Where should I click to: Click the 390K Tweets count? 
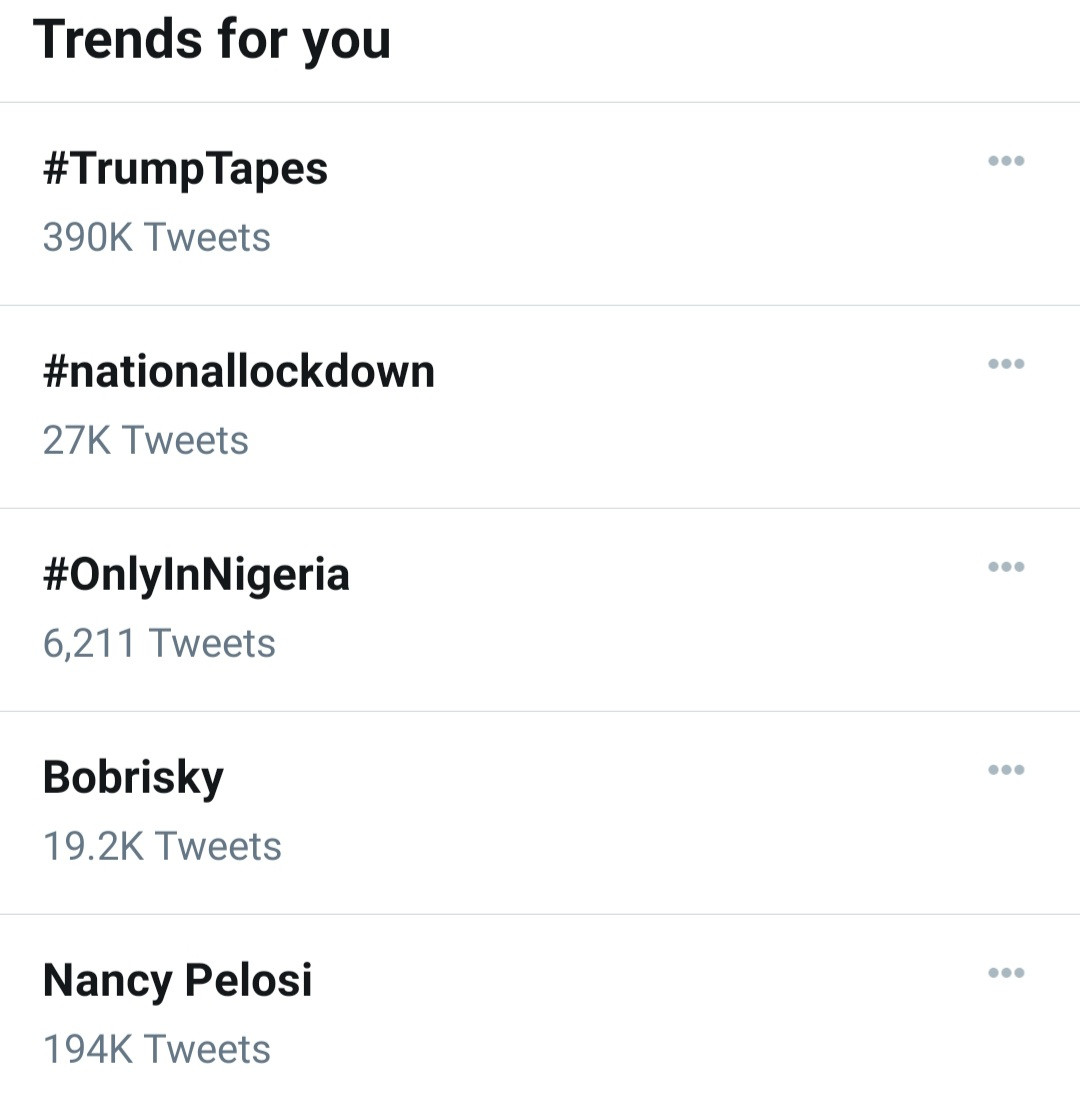click(x=157, y=238)
